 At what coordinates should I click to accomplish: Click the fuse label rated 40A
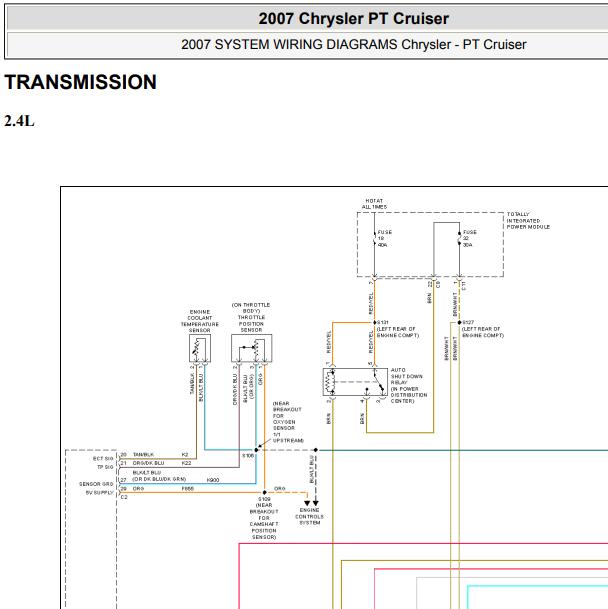point(385,238)
